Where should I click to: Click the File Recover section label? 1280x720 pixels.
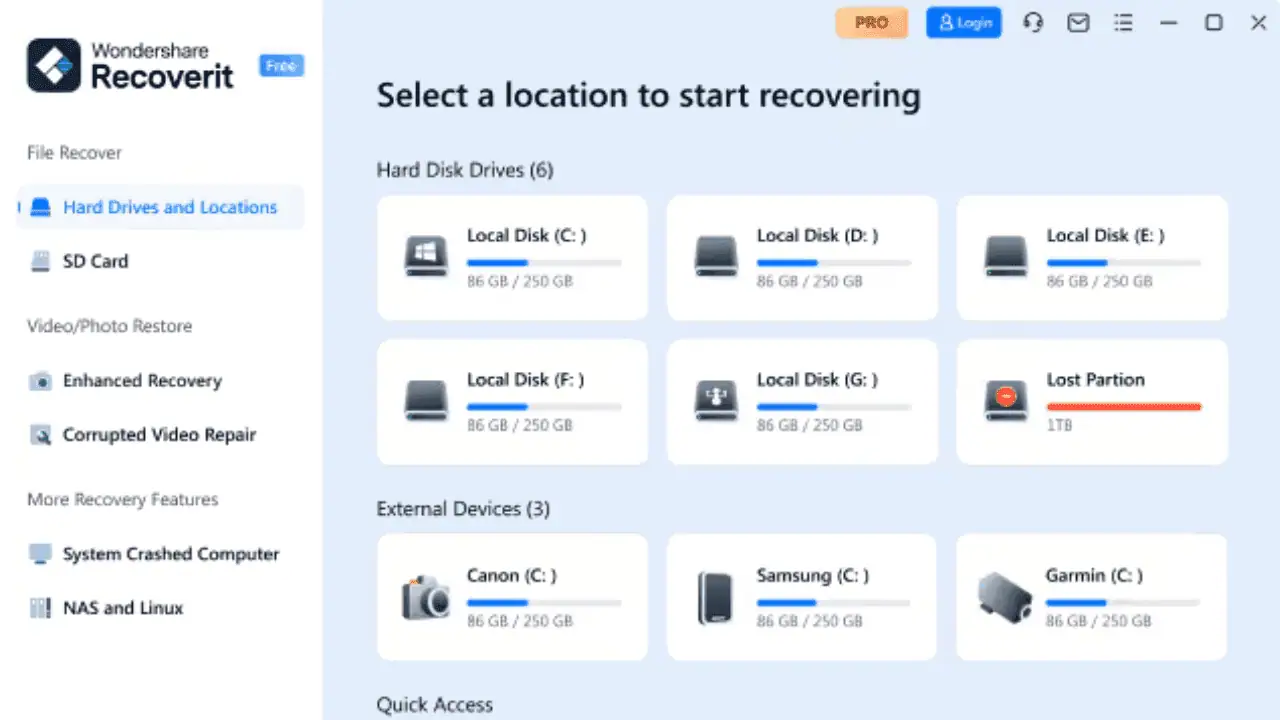tap(74, 153)
